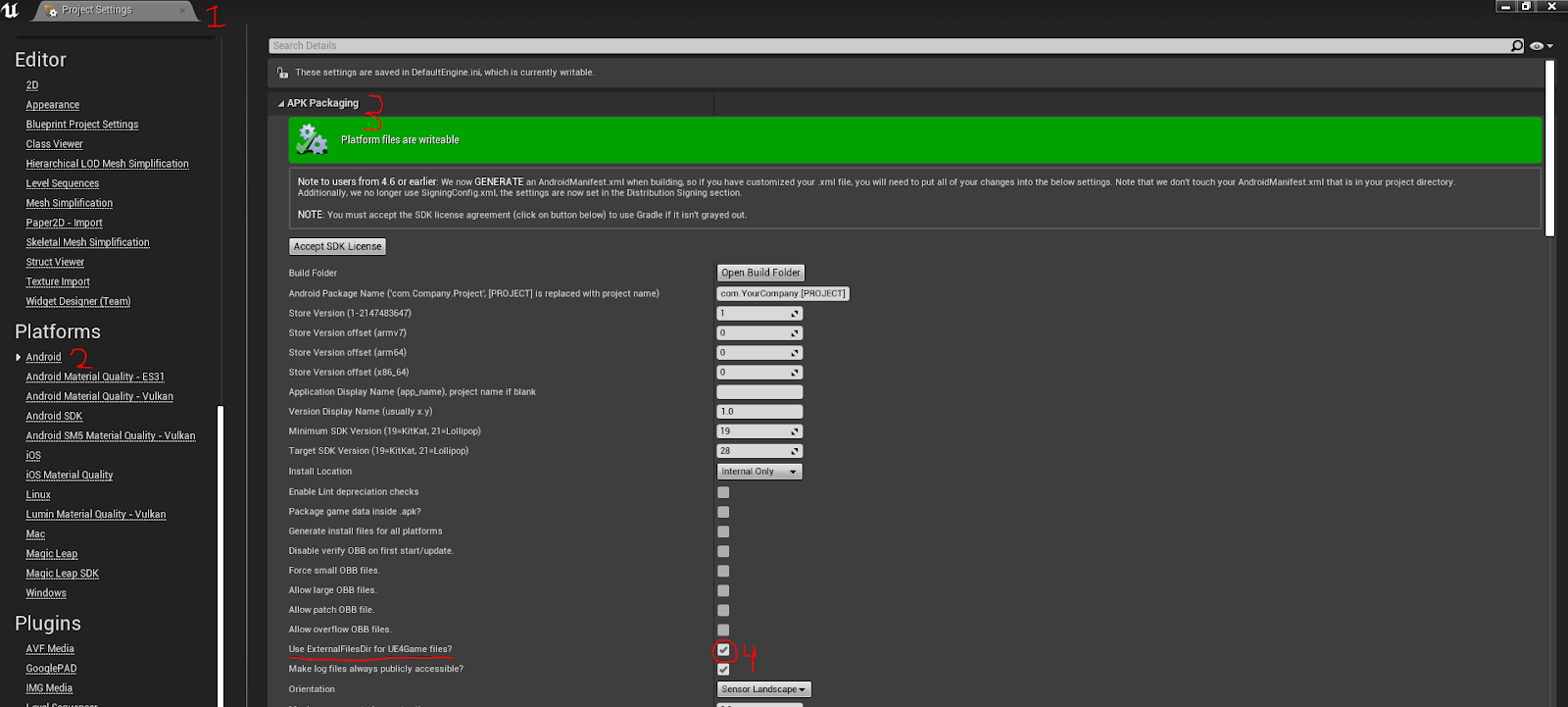Click Store Version offset x86_64 field
Viewport: 1568px width, 707px height.
point(759,373)
